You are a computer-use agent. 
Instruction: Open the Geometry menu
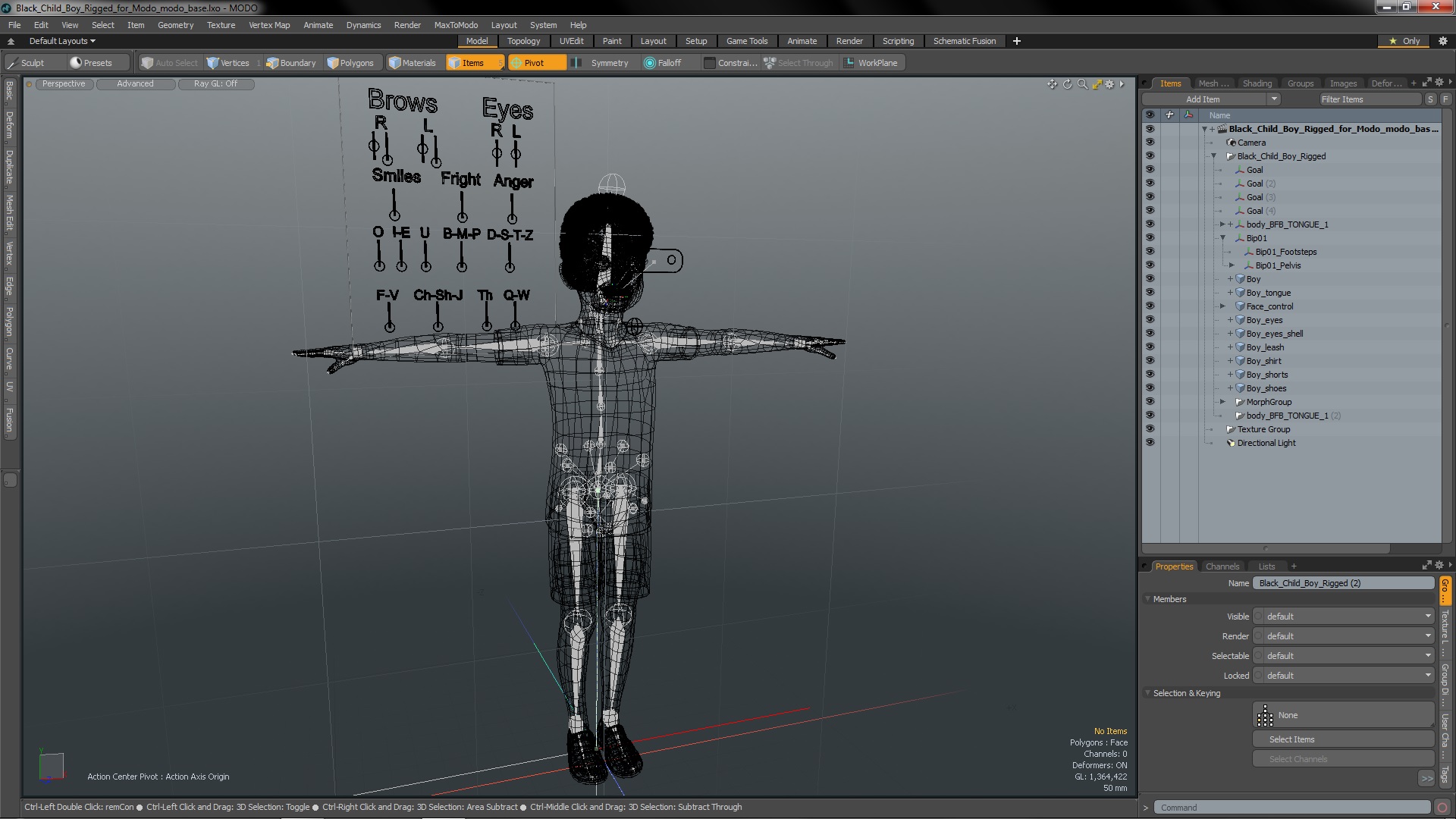175,25
